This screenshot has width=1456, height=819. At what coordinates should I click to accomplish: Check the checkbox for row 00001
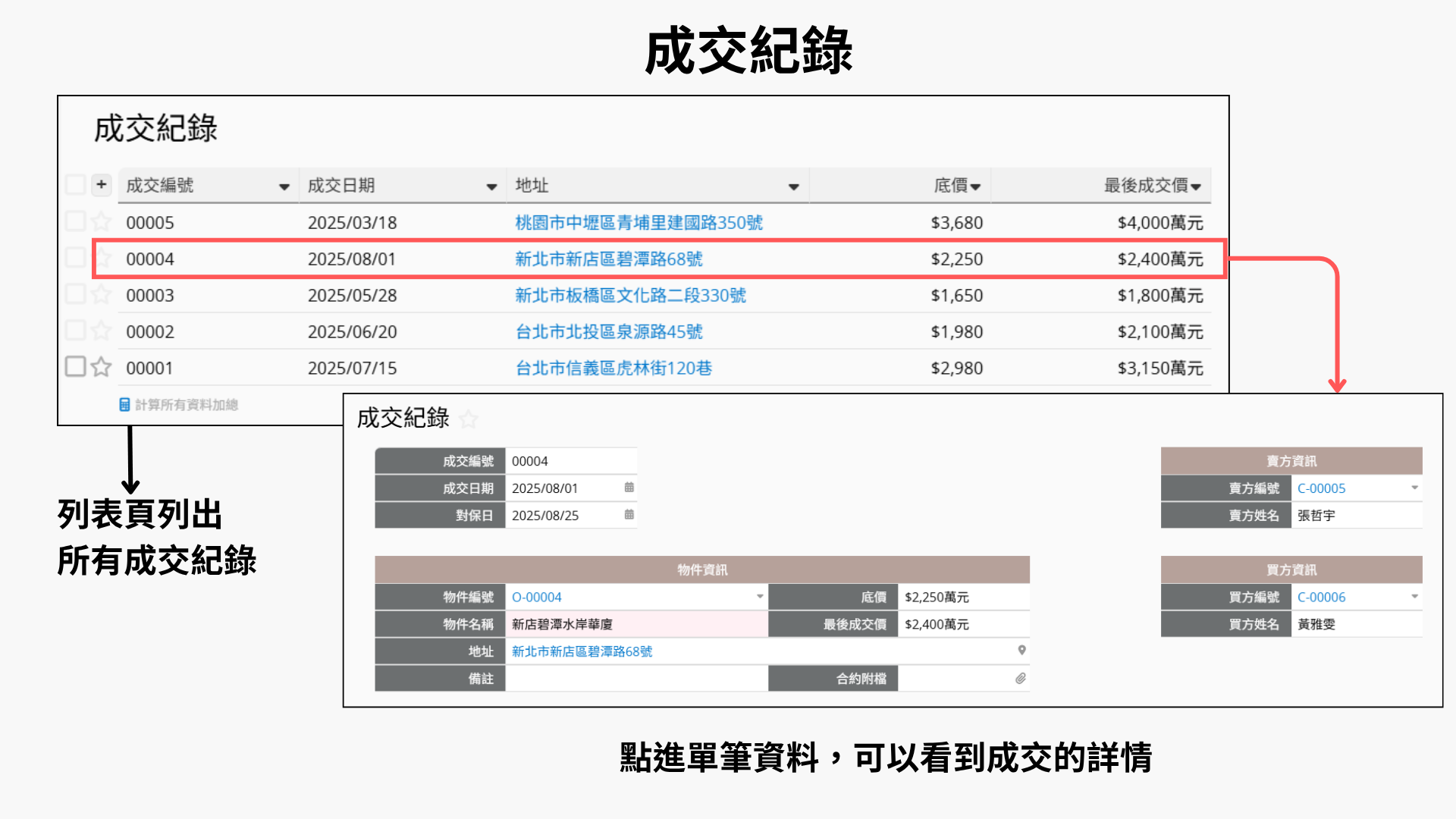click(x=75, y=367)
